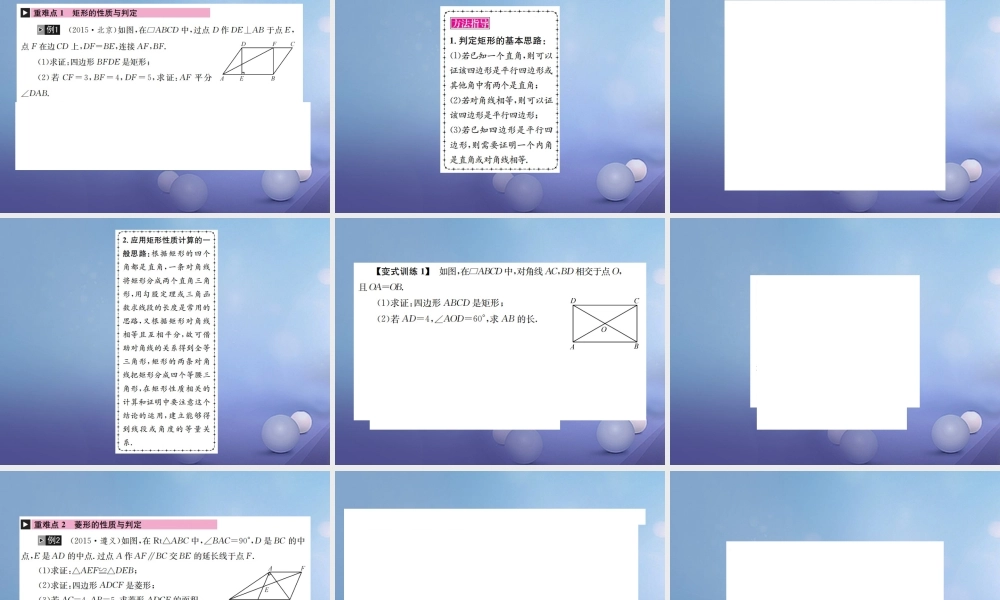The width and height of the screenshot is (1000, 600).
Task: Click the line 求证:四边形 ABCD 是矩形
Action: [440, 303]
